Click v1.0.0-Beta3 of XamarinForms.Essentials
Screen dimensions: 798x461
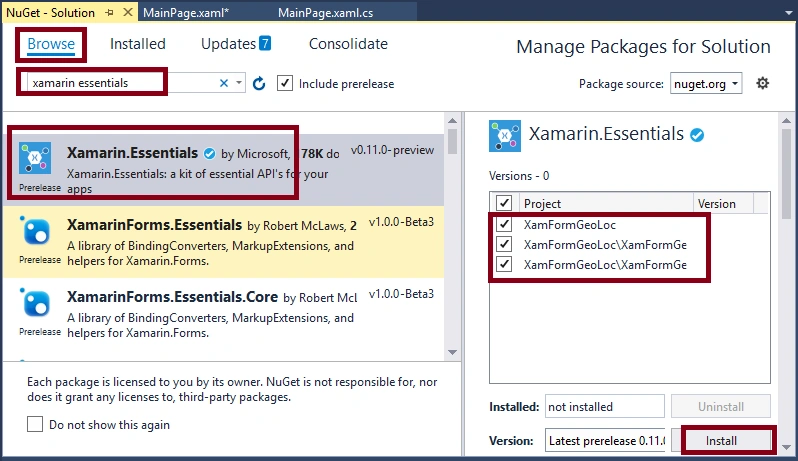[x=402, y=222]
